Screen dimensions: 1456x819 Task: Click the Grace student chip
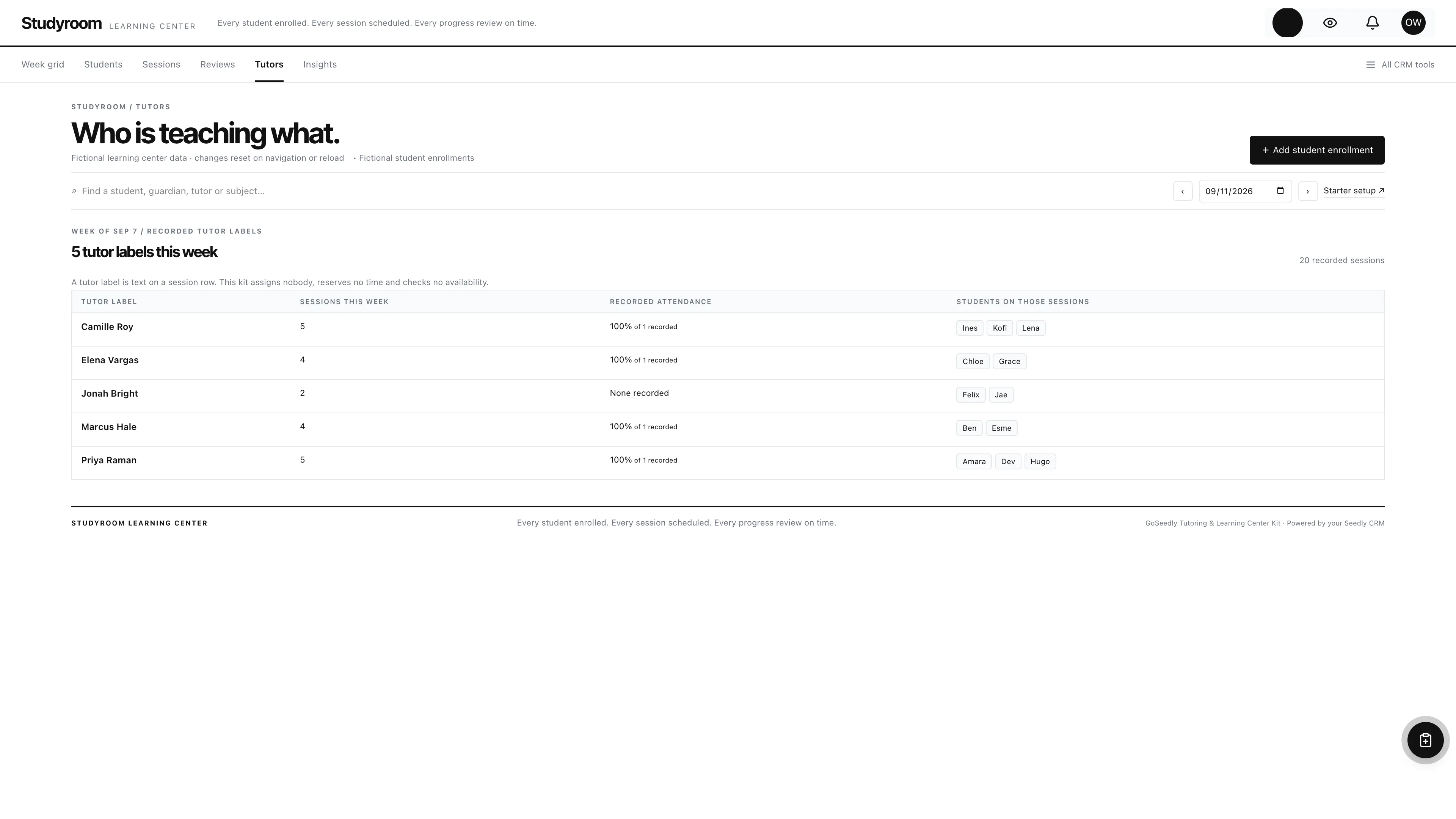1009,362
